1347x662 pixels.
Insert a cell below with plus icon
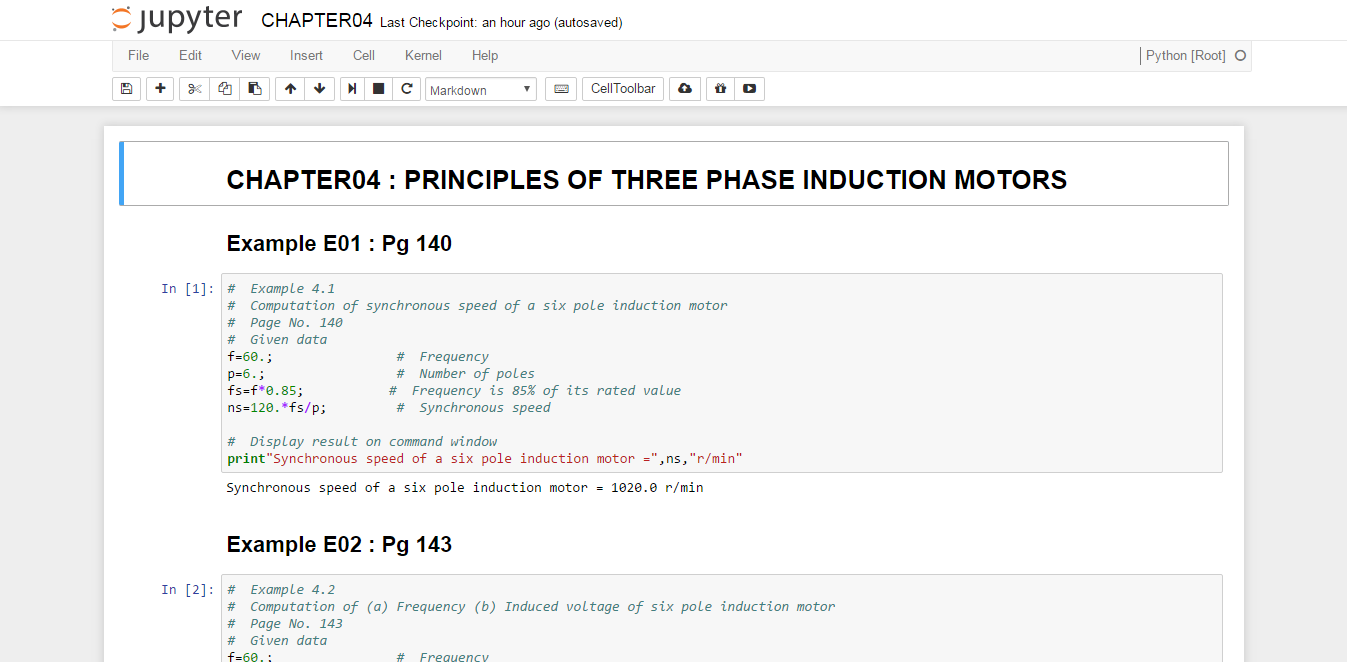160,89
